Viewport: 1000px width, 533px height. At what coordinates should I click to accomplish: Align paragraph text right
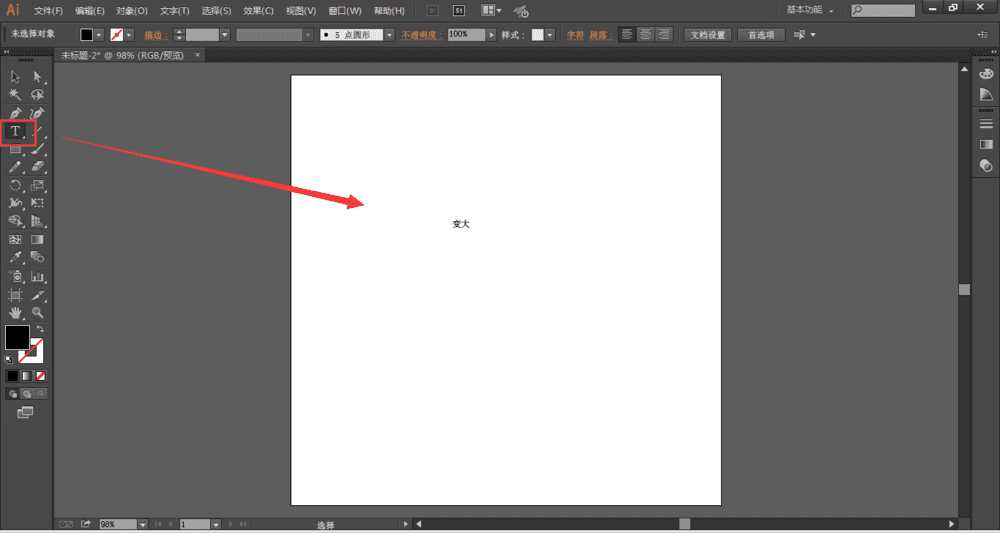coord(664,34)
